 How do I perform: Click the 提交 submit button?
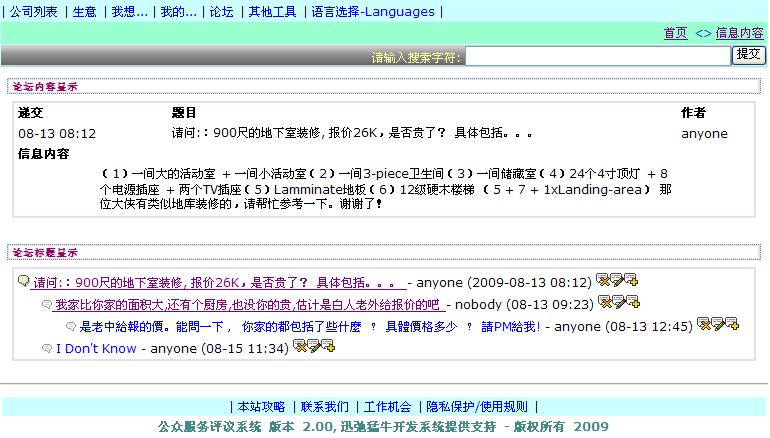pos(748,55)
